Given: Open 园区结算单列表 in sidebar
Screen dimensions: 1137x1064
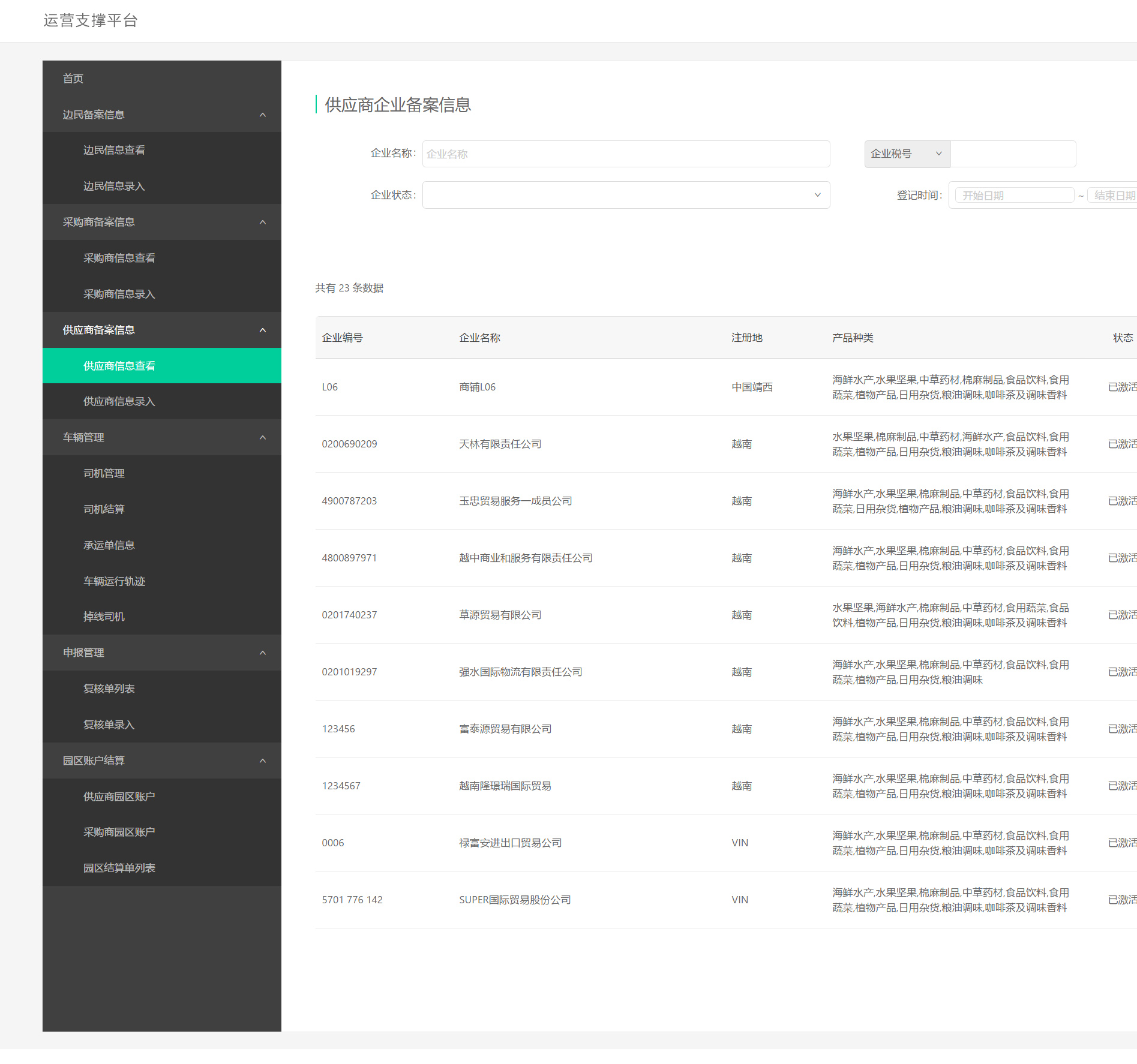Looking at the screenshot, I should point(119,868).
